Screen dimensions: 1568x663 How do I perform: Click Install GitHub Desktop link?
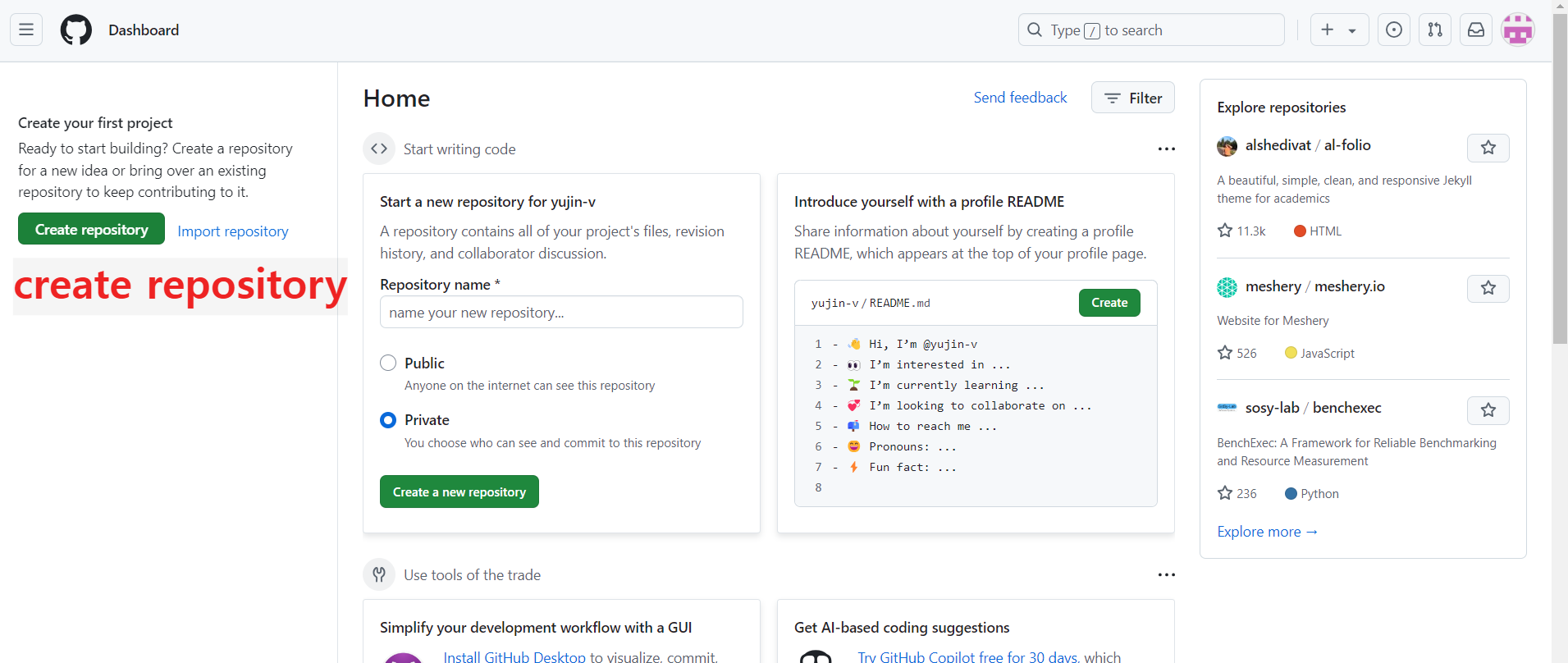click(x=514, y=656)
